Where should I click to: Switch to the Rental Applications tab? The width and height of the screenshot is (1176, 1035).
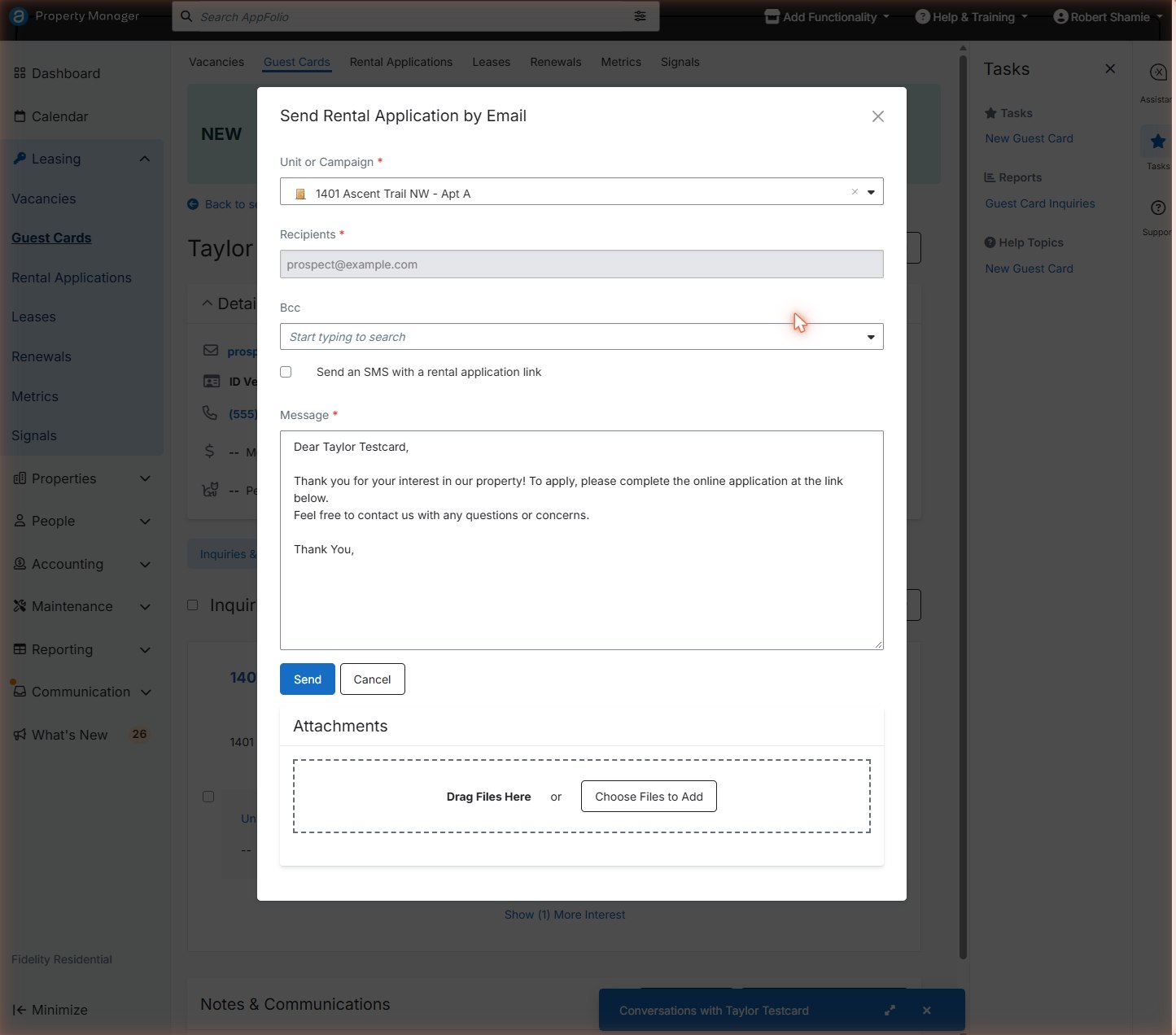401,62
